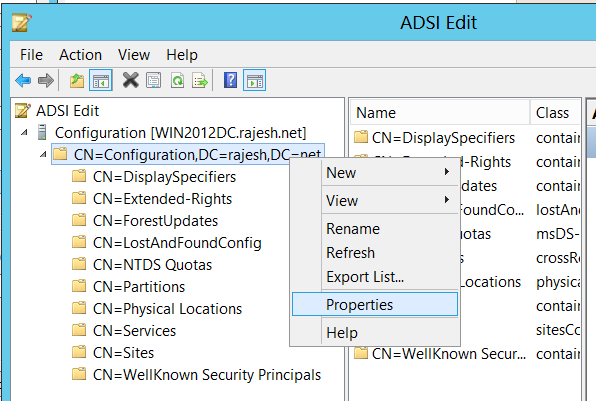Click the Delete X toolbar icon
This screenshot has height=401, width=596.
coord(130,80)
